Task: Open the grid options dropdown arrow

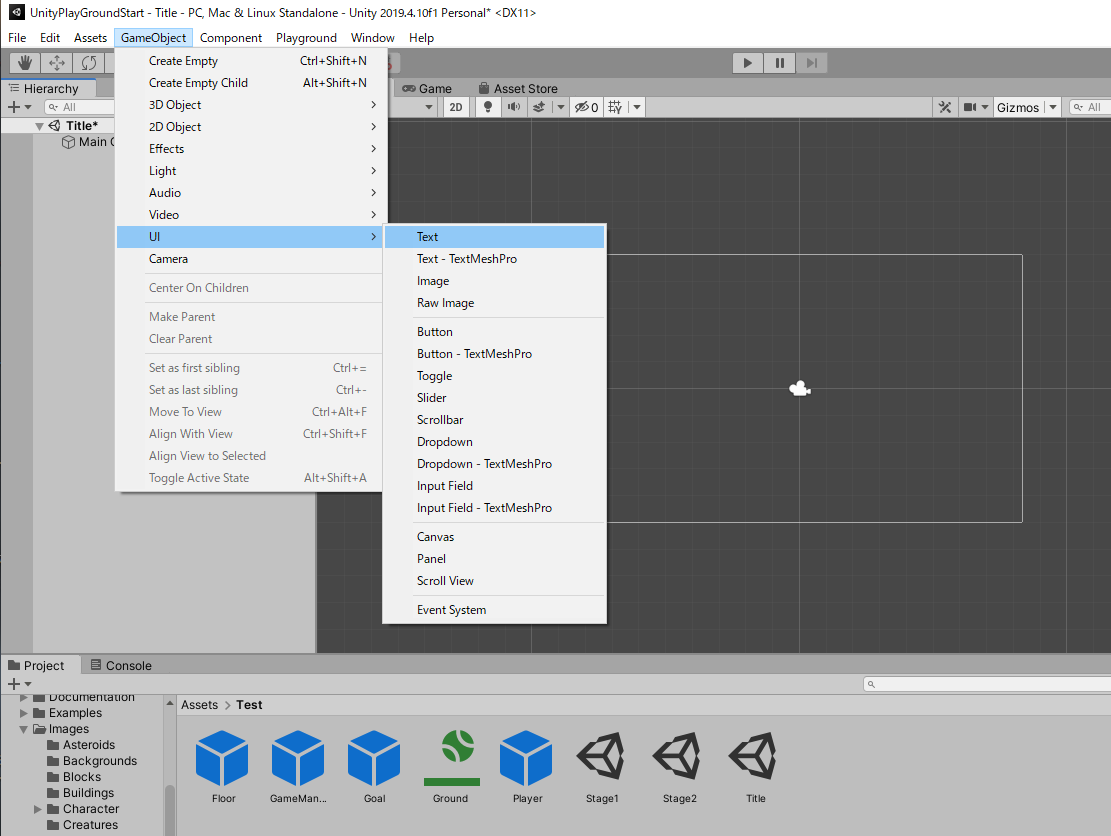Action: [637, 107]
